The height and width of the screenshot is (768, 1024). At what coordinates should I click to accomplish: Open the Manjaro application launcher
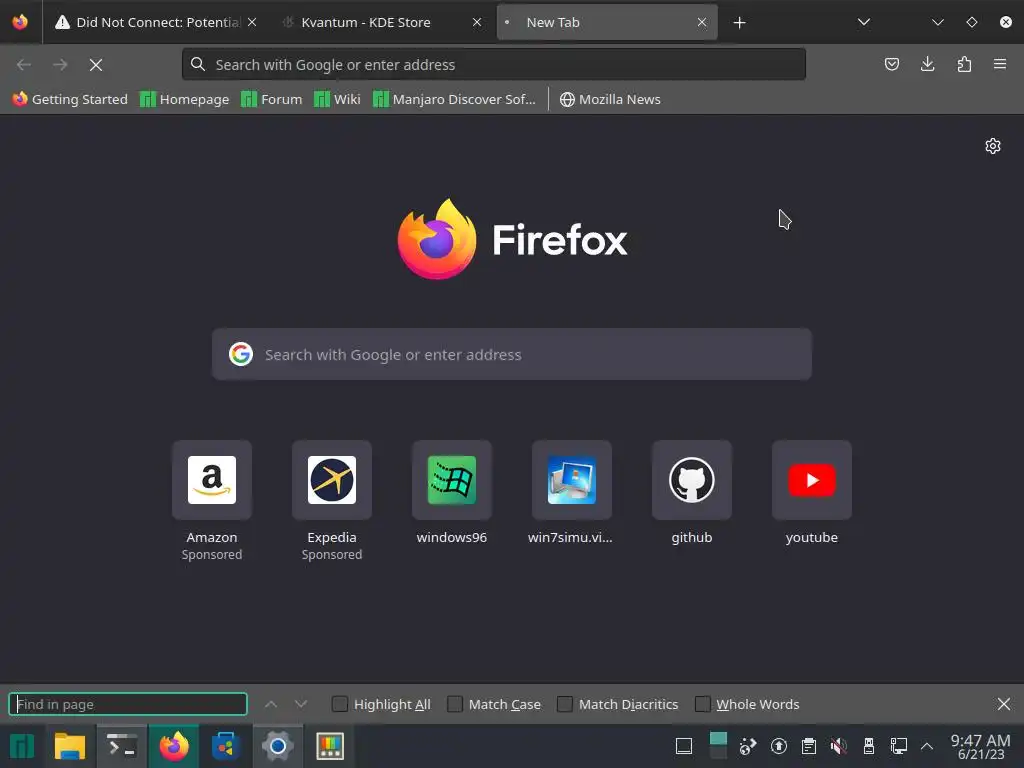[22, 746]
